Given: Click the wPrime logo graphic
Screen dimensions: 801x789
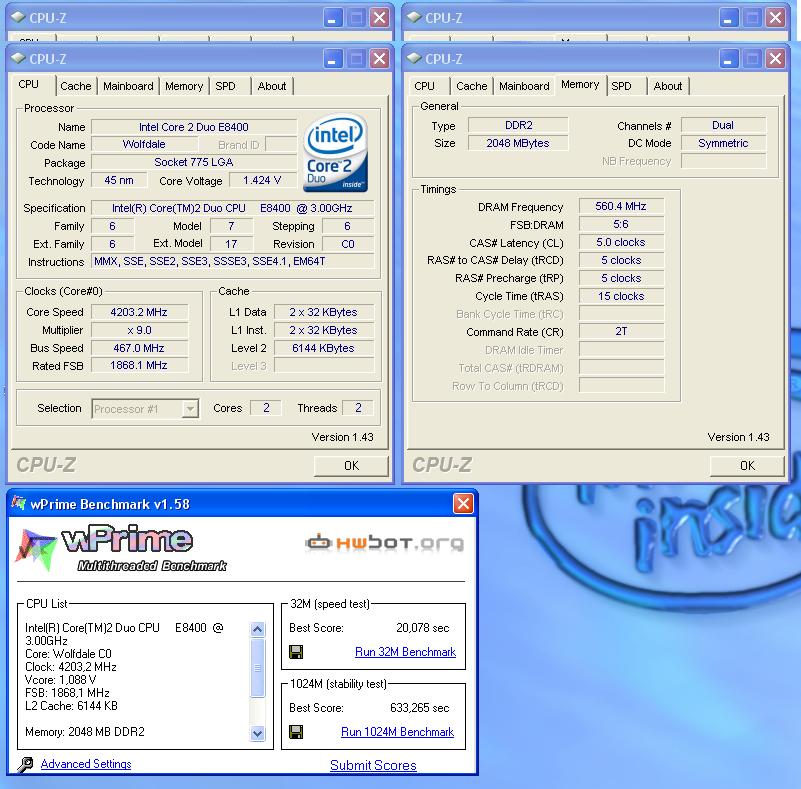Looking at the screenshot, I should click(x=120, y=548).
